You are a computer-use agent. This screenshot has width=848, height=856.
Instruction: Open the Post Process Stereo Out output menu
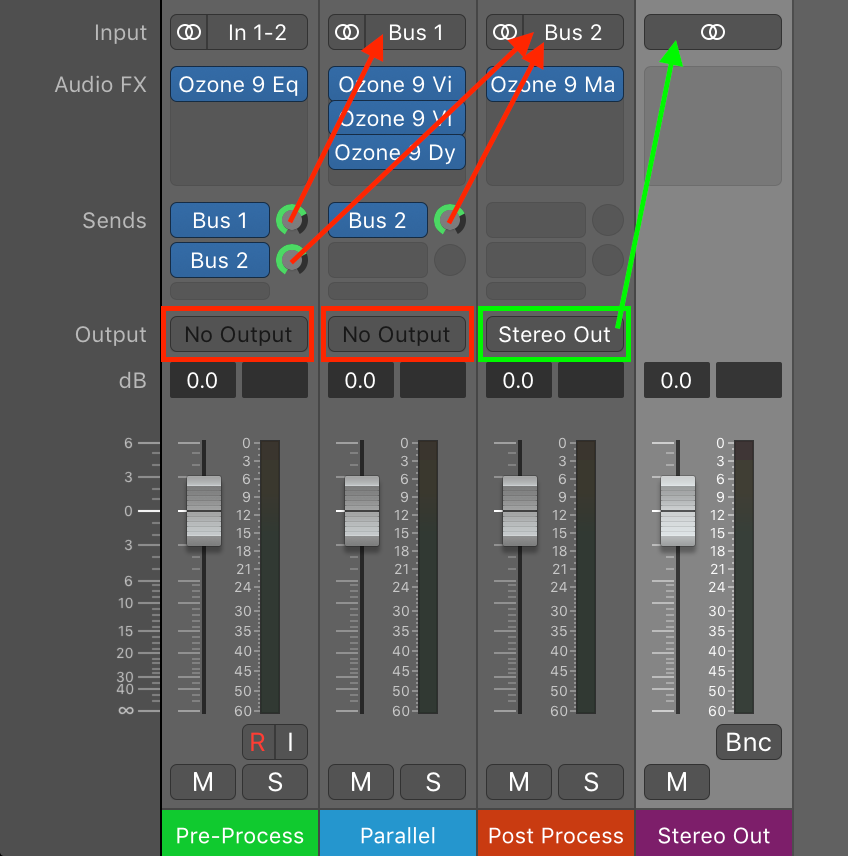[554, 335]
